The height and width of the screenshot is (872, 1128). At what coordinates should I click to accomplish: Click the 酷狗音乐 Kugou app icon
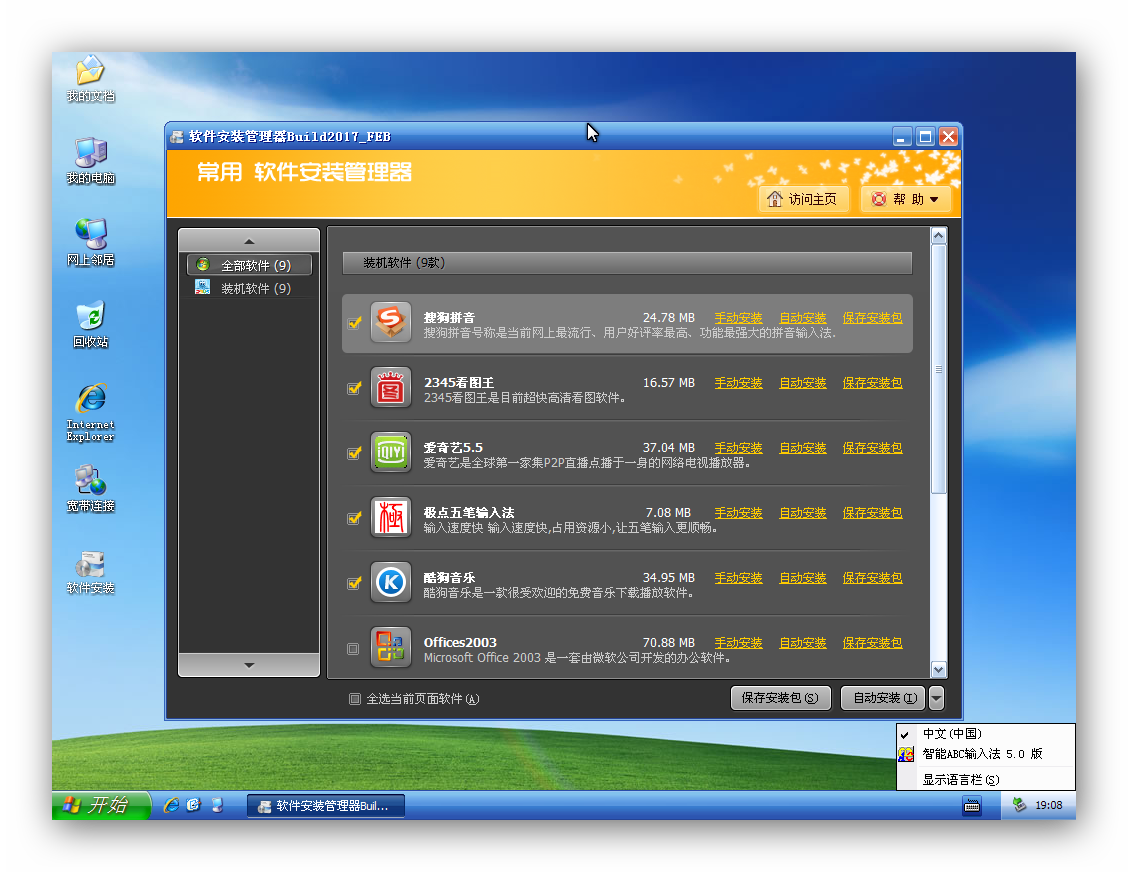[x=391, y=582]
